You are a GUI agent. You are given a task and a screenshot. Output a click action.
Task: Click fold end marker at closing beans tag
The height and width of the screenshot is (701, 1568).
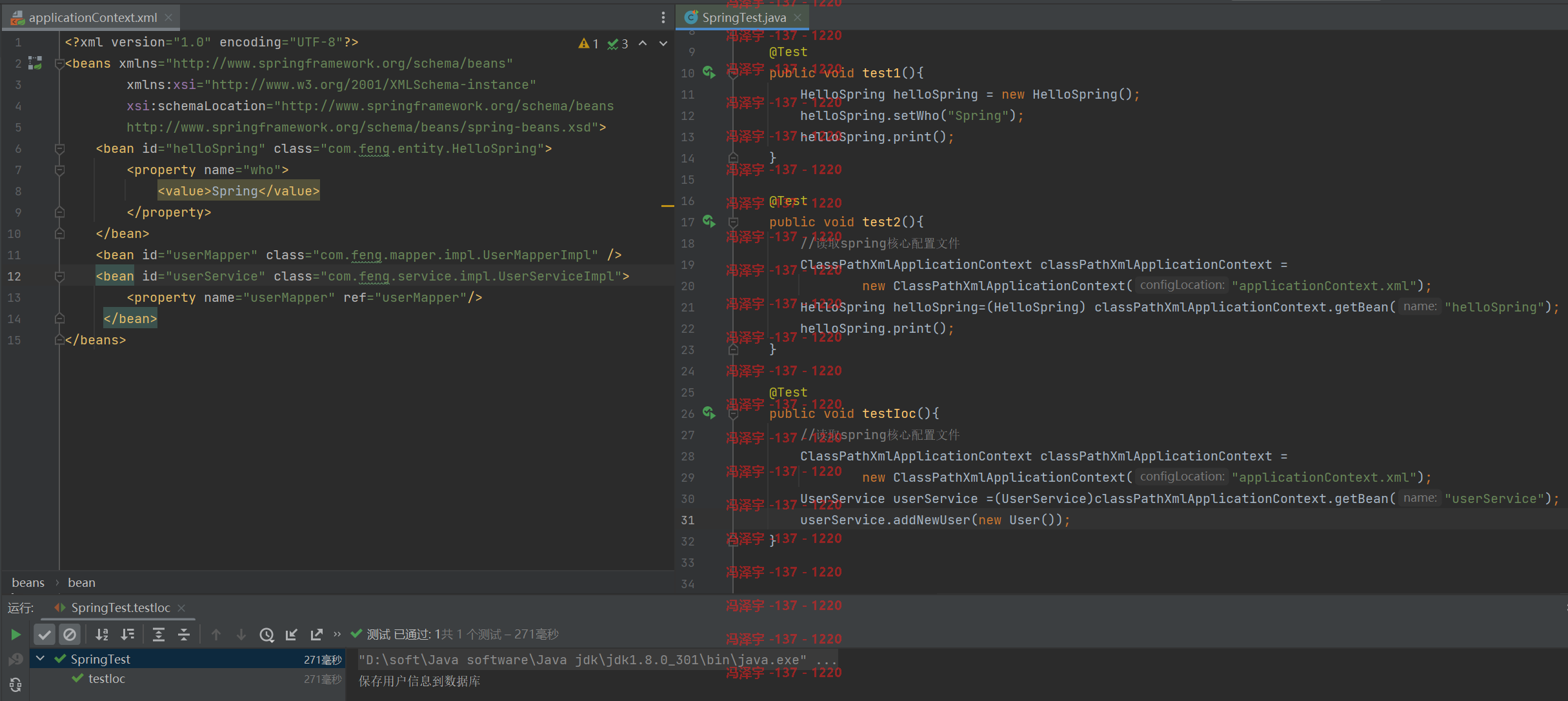(x=59, y=340)
